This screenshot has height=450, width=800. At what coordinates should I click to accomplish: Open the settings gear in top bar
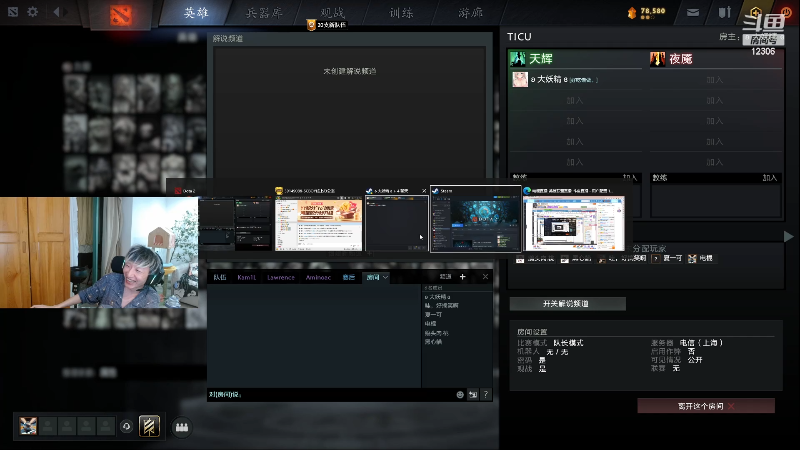coord(33,11)
